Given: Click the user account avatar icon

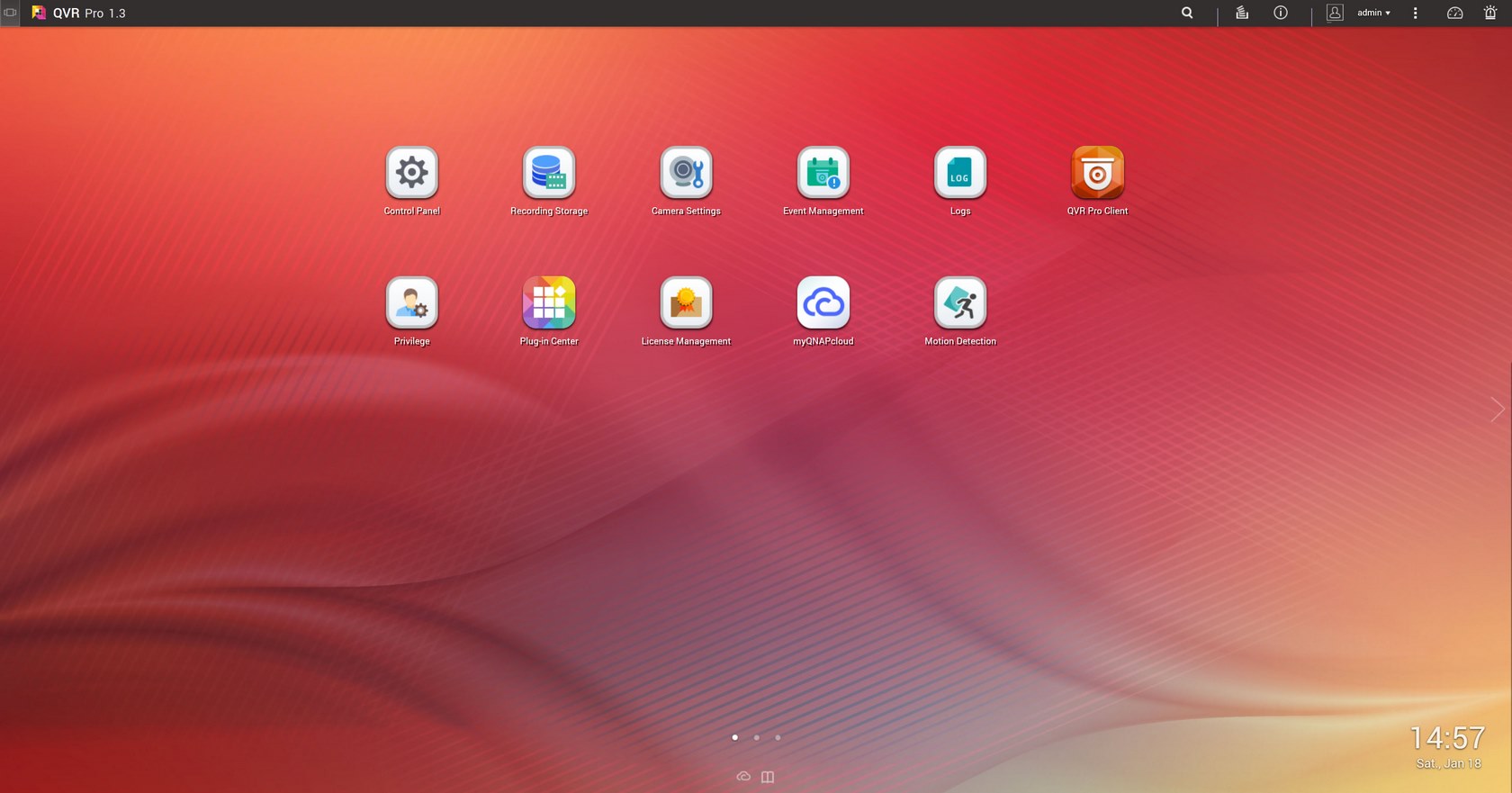Looking at the screenshot, I should point(1336,13).
